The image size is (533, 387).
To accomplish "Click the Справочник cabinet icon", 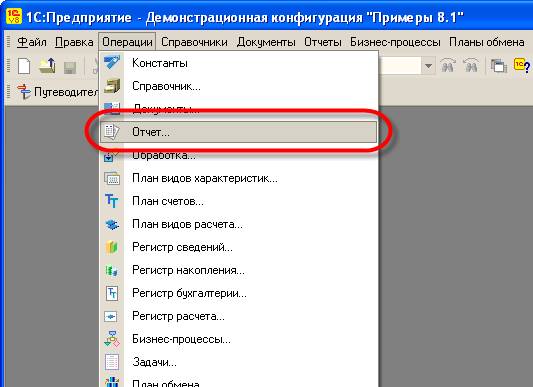I will pos(112,86).
